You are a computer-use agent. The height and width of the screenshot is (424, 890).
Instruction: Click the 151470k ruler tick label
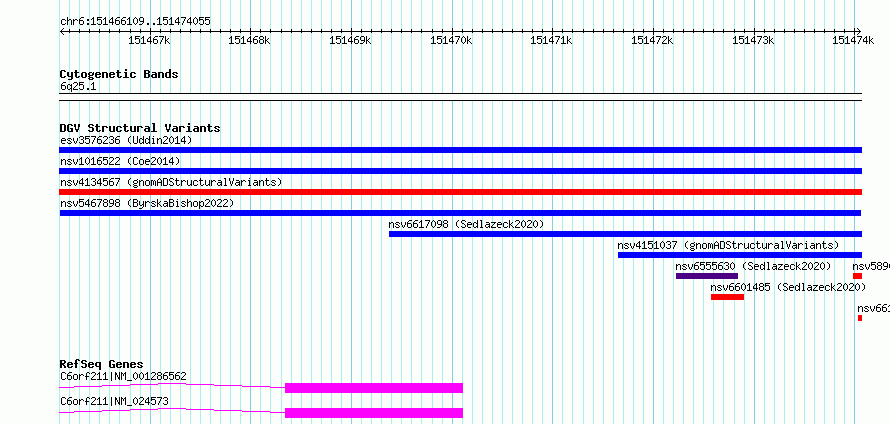[x=451, y=40]
